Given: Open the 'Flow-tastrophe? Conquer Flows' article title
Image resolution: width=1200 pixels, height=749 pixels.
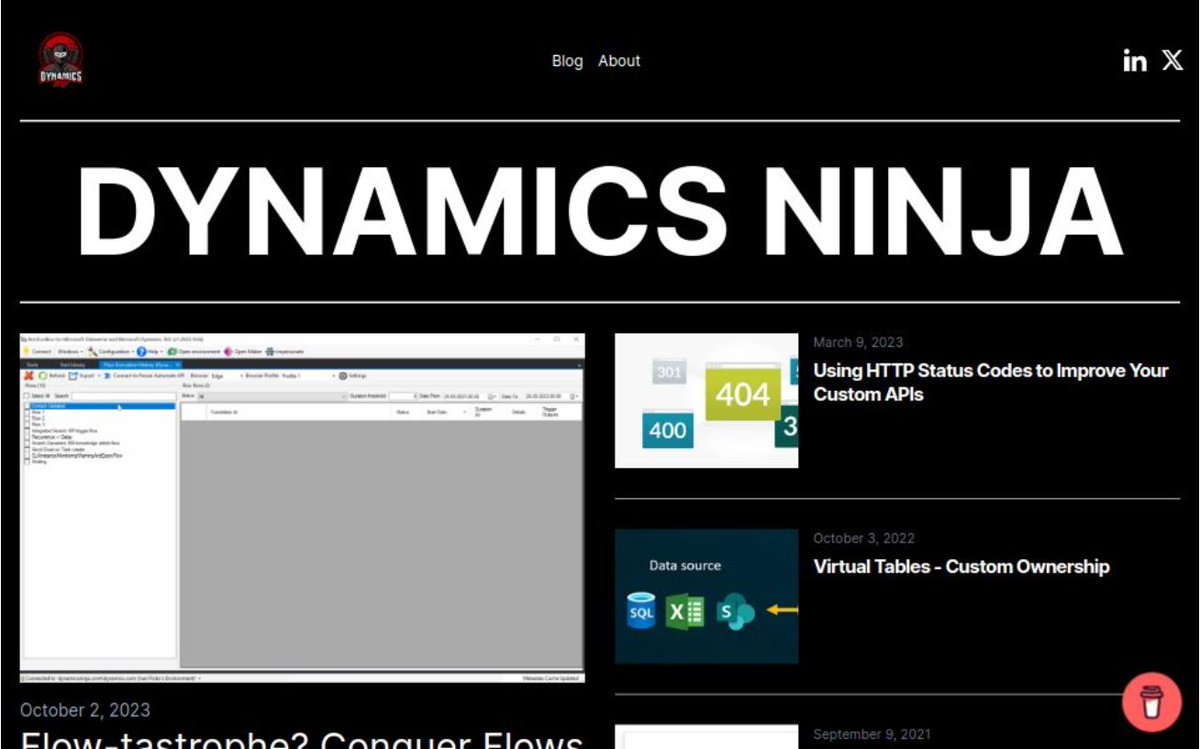Looking at the screenshot, I should pos(301,740).
